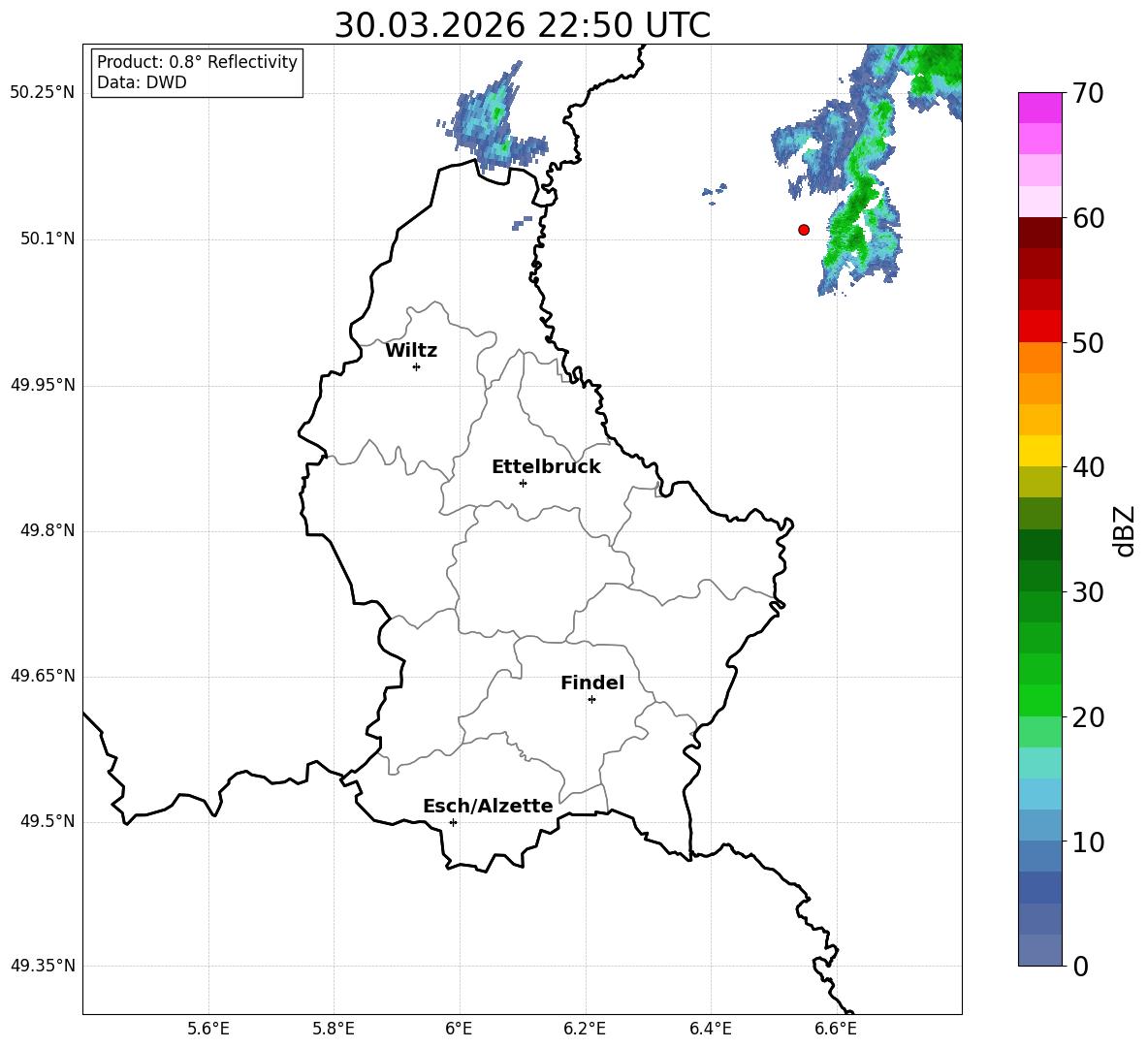Click the 49.35°N latitude label
Viewport: 1148px width, 1048px height.
tap(43, 966)
